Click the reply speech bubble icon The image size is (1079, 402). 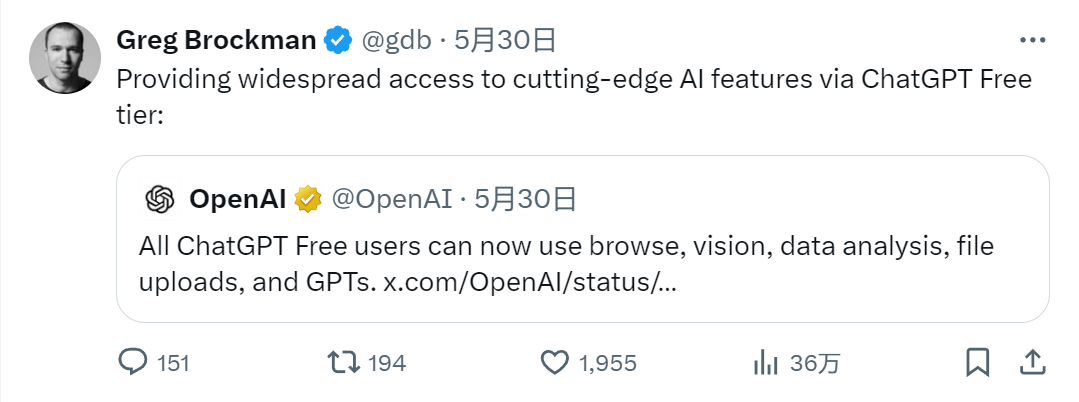(133, 362)
